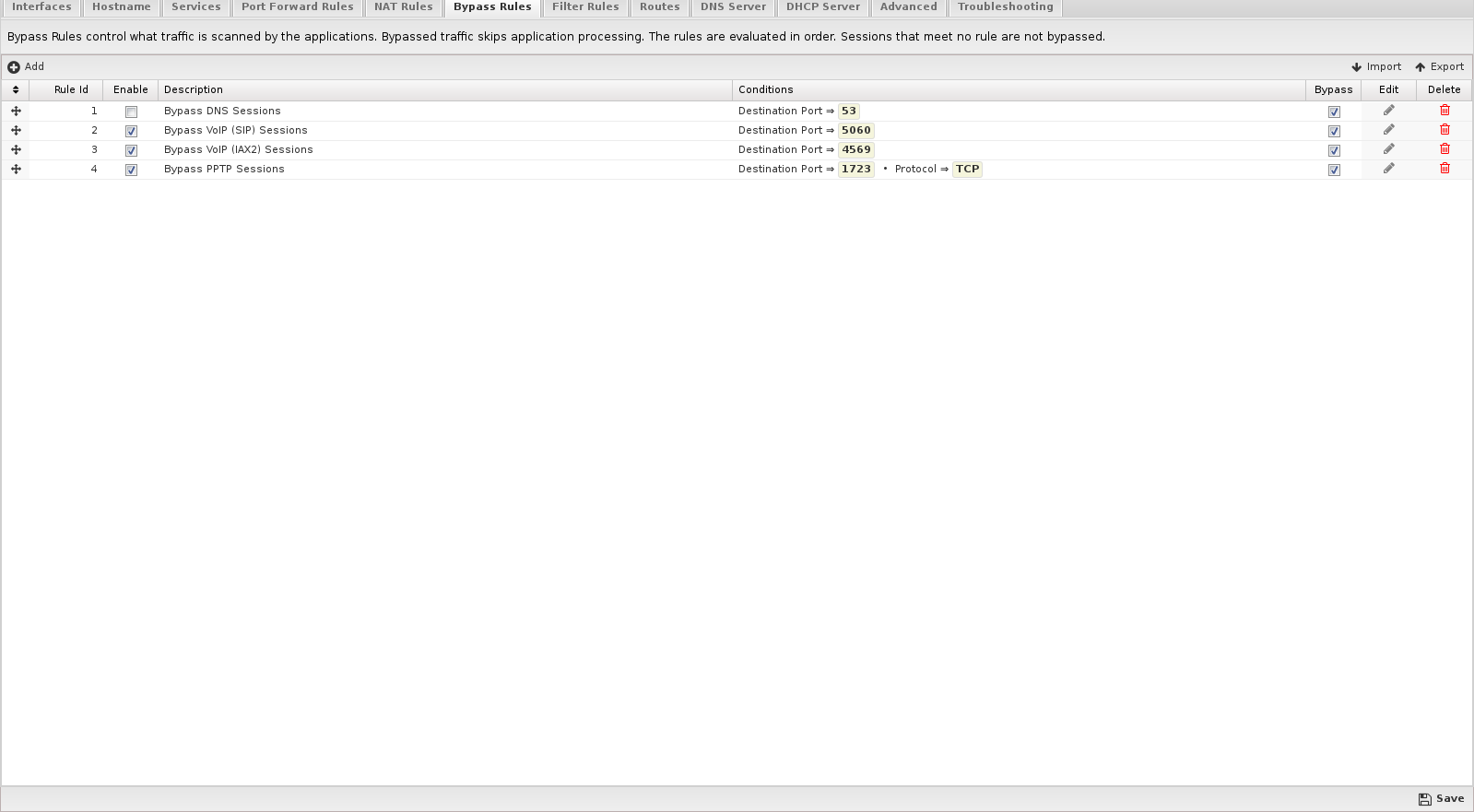Delete the Bypass DNS Sessions rule

(1445, 111)
